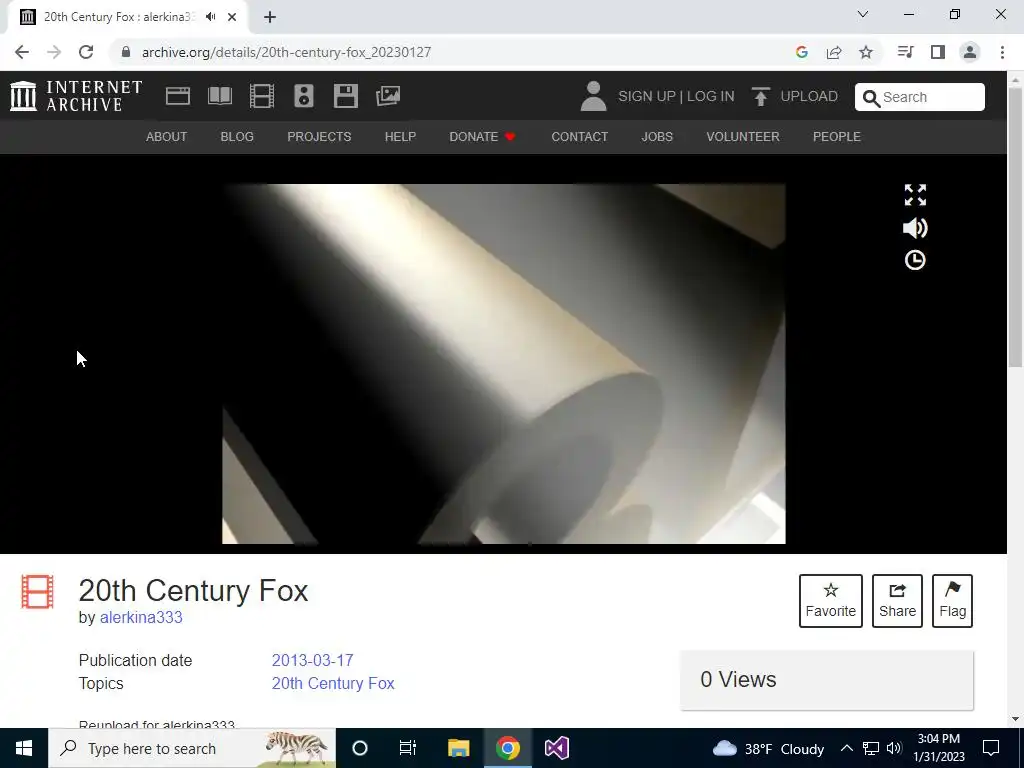This screenshot has width=1024, height=768.
Task: Click the red film media-type icon
Action: 37,591
